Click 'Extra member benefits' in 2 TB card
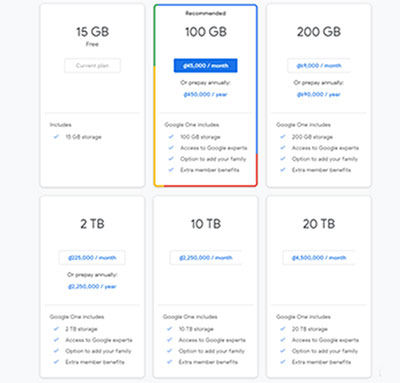The height and width of the screenshot is (383, 400). (x=95, y=362)
